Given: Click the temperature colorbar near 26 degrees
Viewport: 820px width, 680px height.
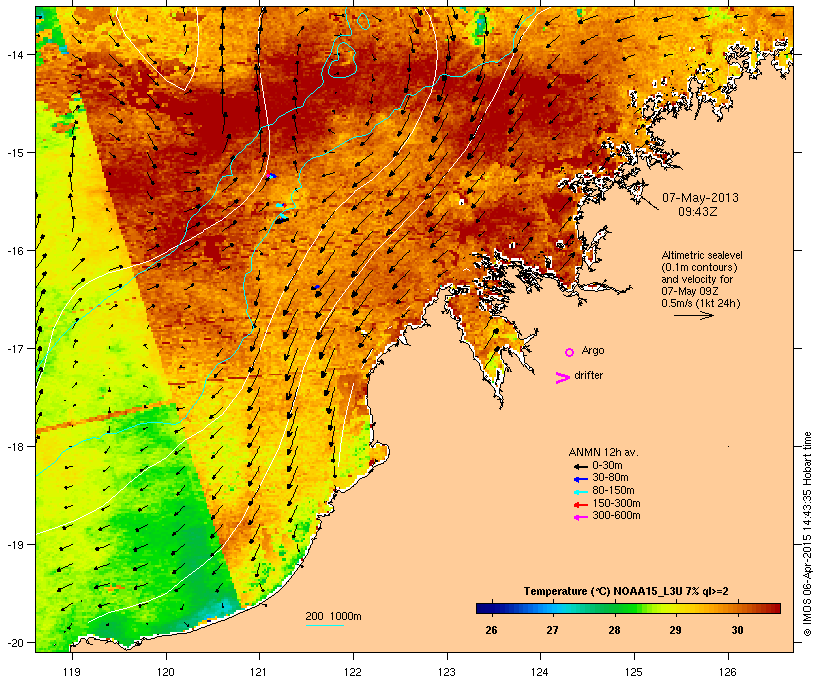Looking at the screenshot, I should coord(491,608).
